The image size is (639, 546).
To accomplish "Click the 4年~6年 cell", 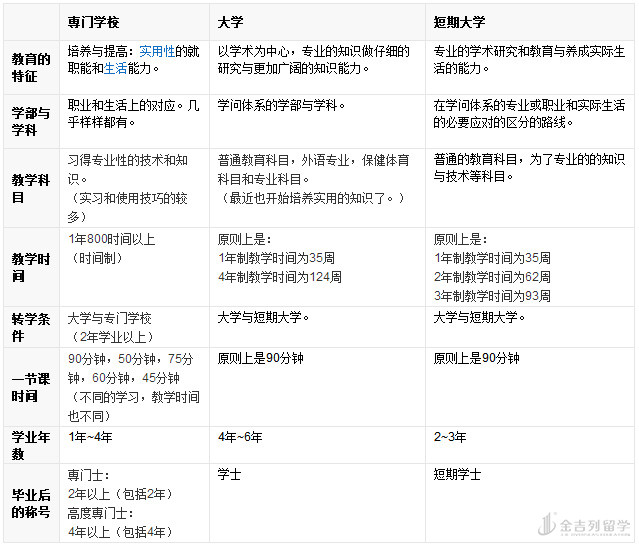I will (240, 438).
